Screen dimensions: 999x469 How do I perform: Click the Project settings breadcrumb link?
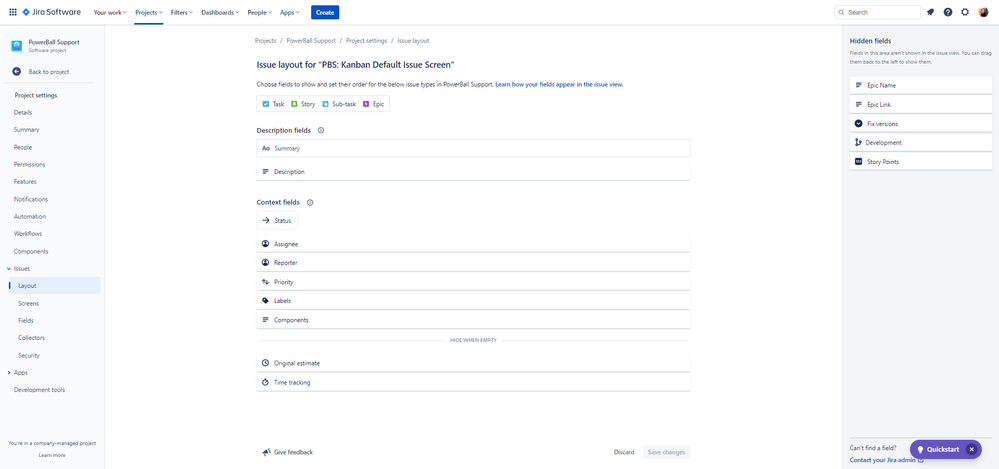tap(366, 41)
